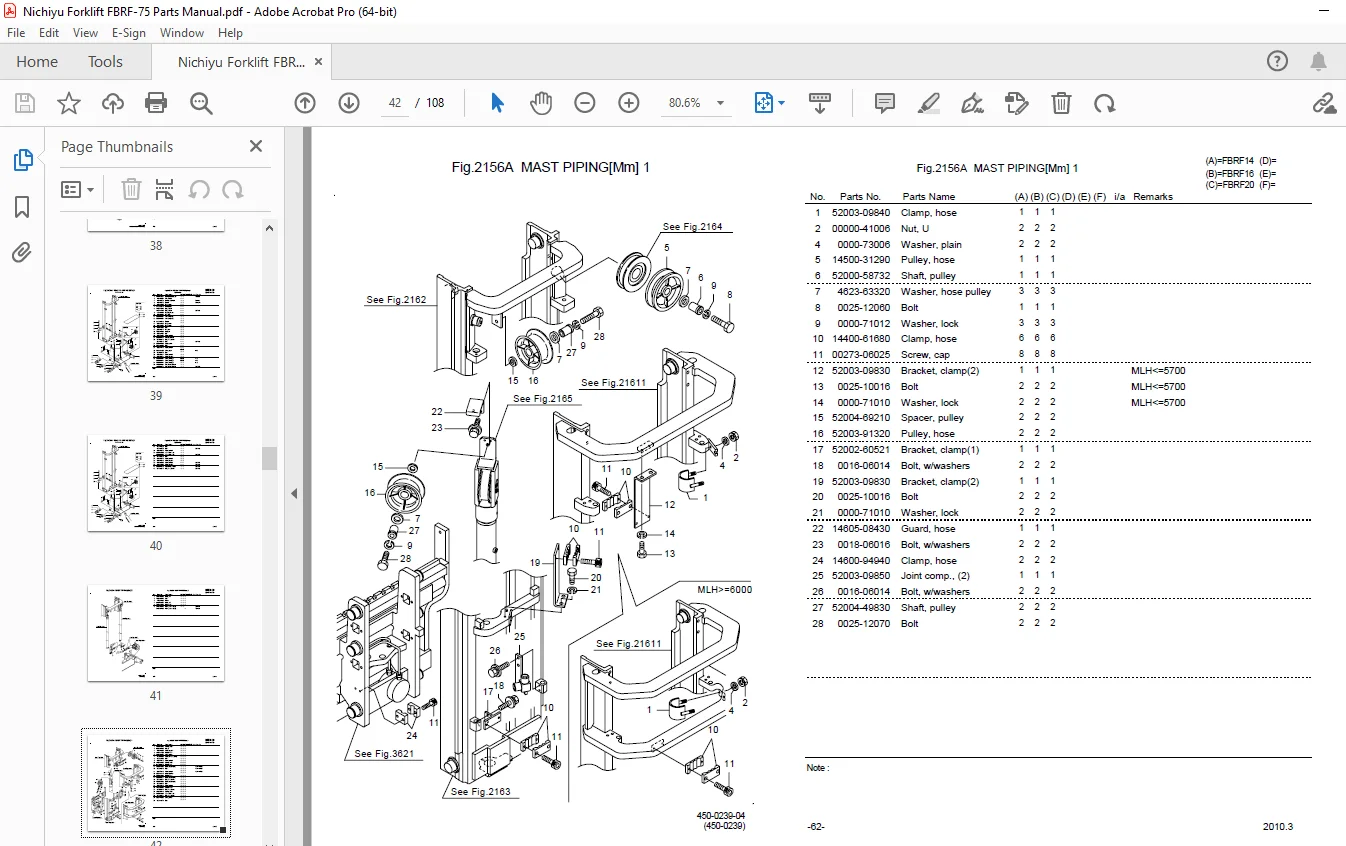The width and height of the screenshot is (1346, 846).
Task: Click the part name "Guard, hose"
Action: [x=928, y=529]
